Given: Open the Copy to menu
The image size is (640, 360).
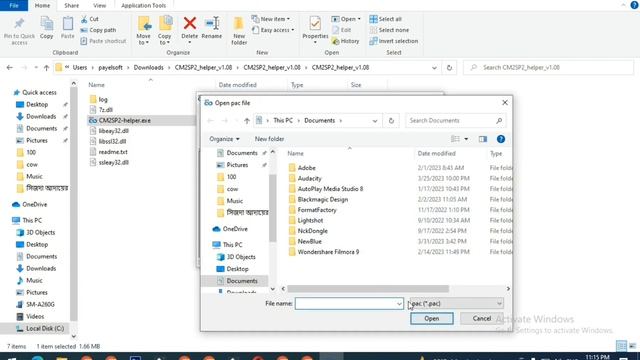Looking at the screenshot, I should point(165,31).
